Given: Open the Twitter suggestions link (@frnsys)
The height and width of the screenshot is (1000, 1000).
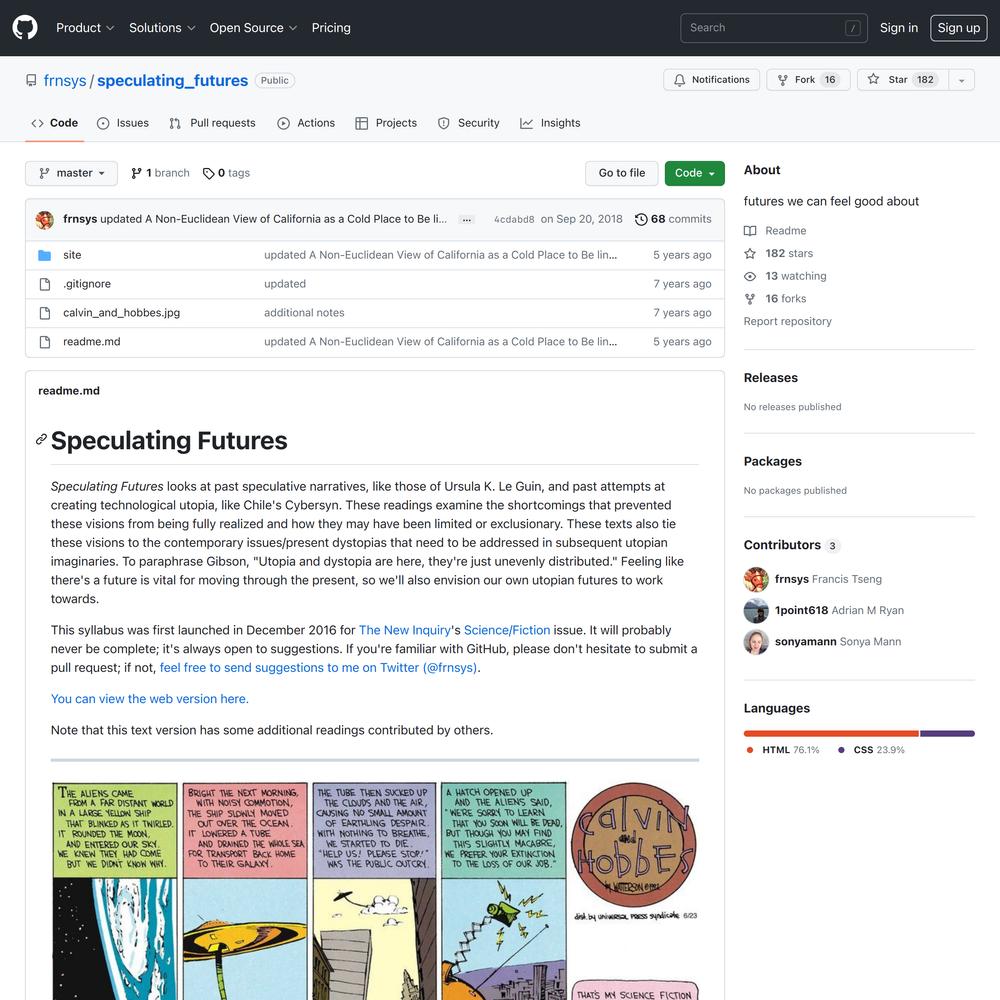Looking at the screenshot, I should [x=318, y=668].
